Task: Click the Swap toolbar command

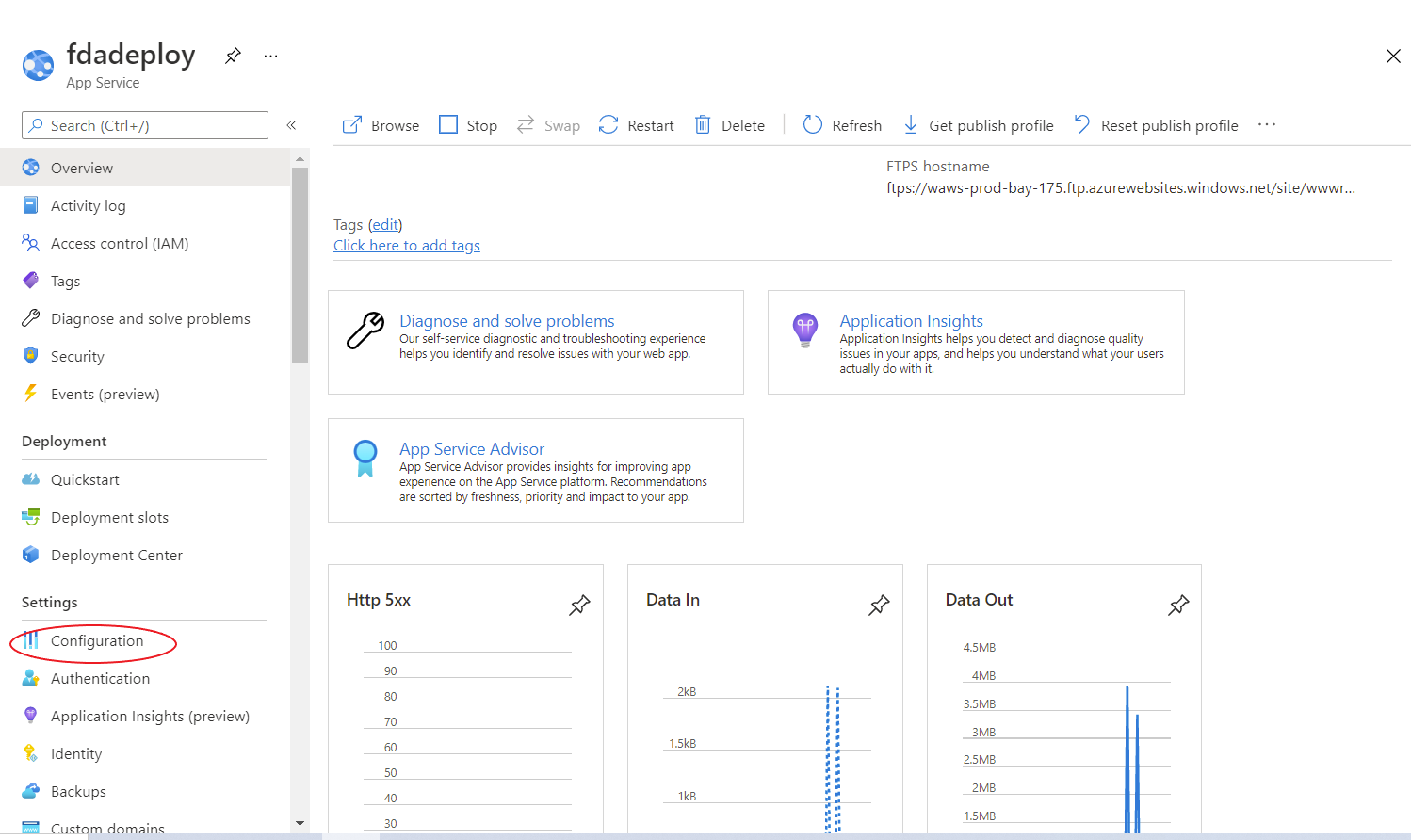Action: point(548,125)
